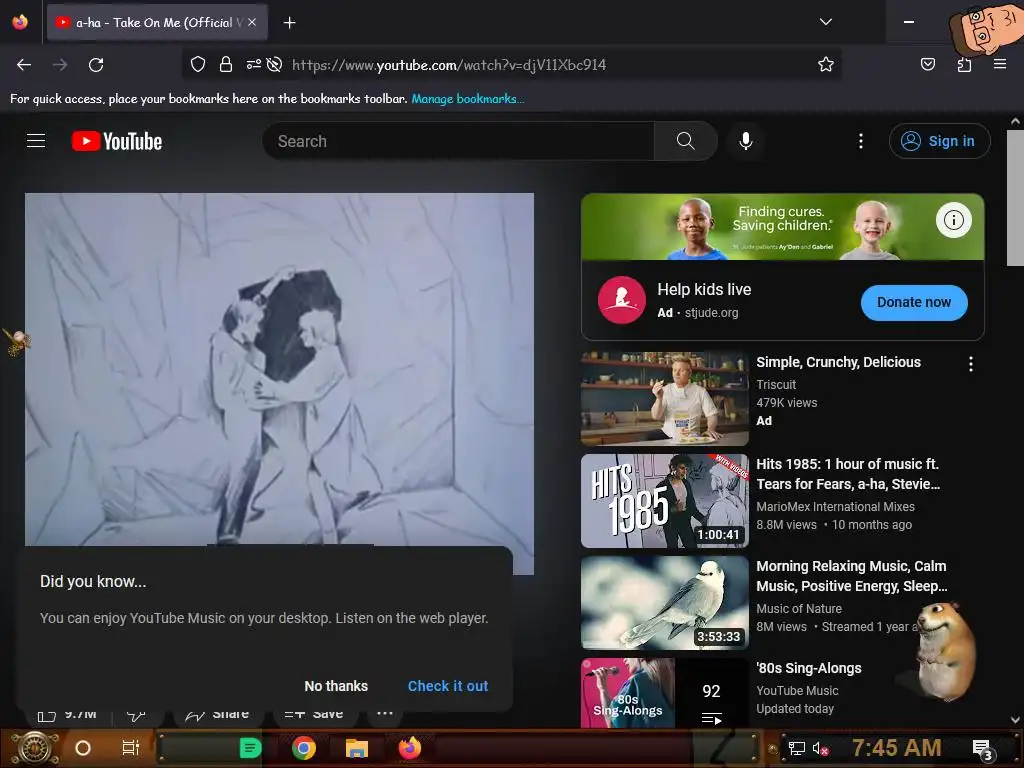Expand the list all tabs chevron
Viewport: 1024px width, 768px height.
point(825,22)
